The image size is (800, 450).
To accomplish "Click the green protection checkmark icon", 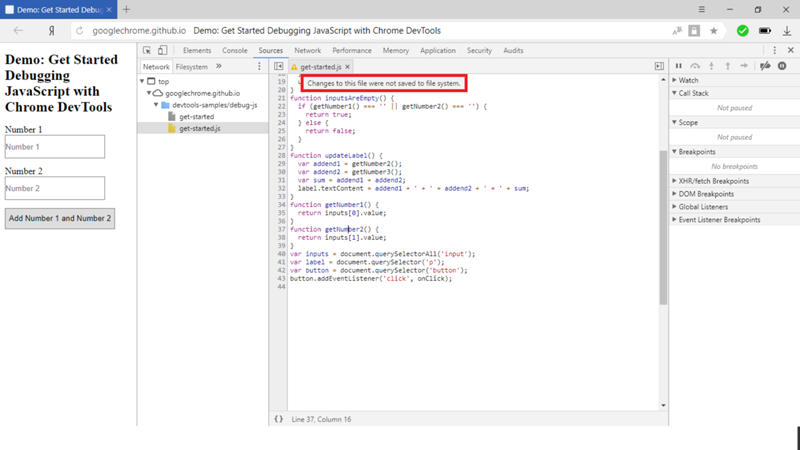I will pyautogui.click(x=742, y=31).
